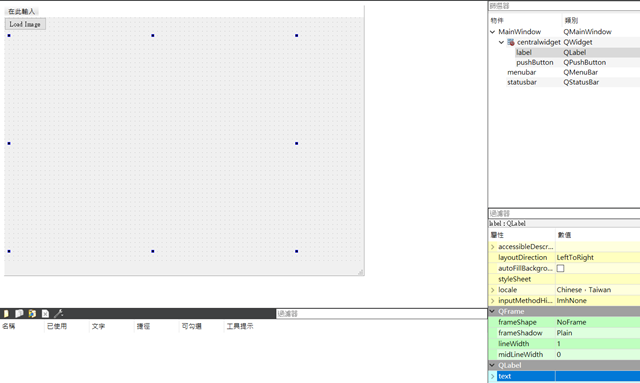Screen dimensions: 640x383
Task: Click the Action Editor filter field
Action: (x=382, y=314)
